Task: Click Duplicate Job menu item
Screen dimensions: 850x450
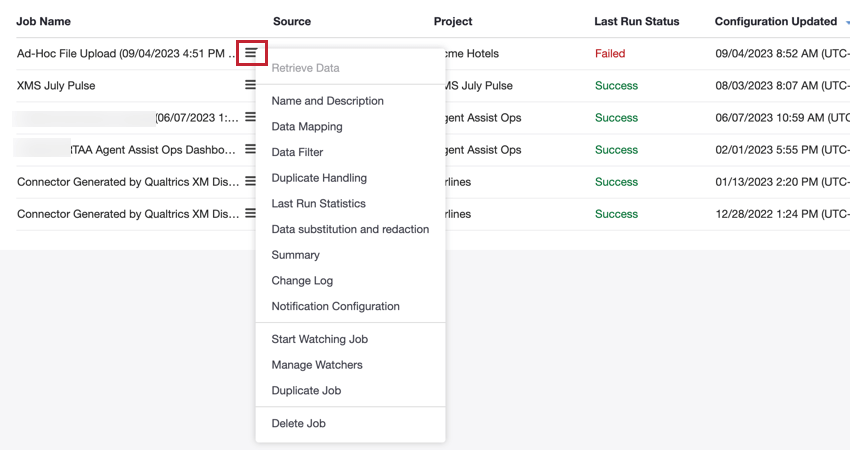Action: [x=306, y=391]
